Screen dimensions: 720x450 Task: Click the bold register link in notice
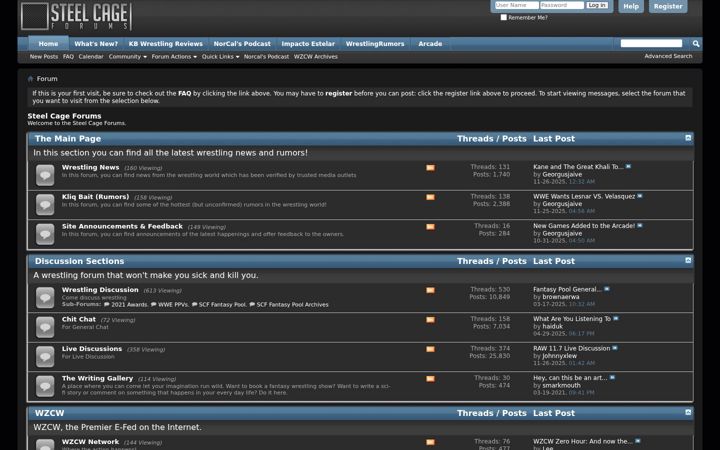point(338,93)
